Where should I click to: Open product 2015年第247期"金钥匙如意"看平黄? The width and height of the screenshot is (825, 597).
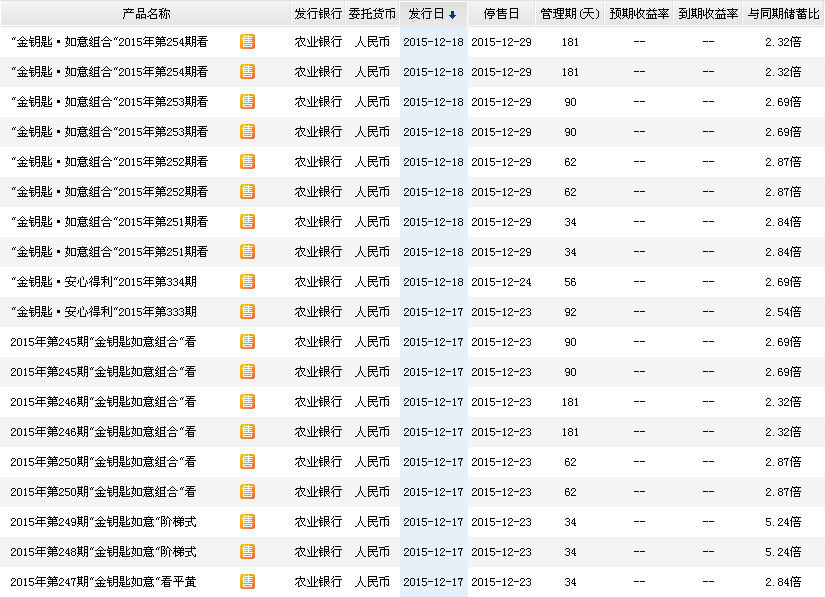click(x=103, y=582)
